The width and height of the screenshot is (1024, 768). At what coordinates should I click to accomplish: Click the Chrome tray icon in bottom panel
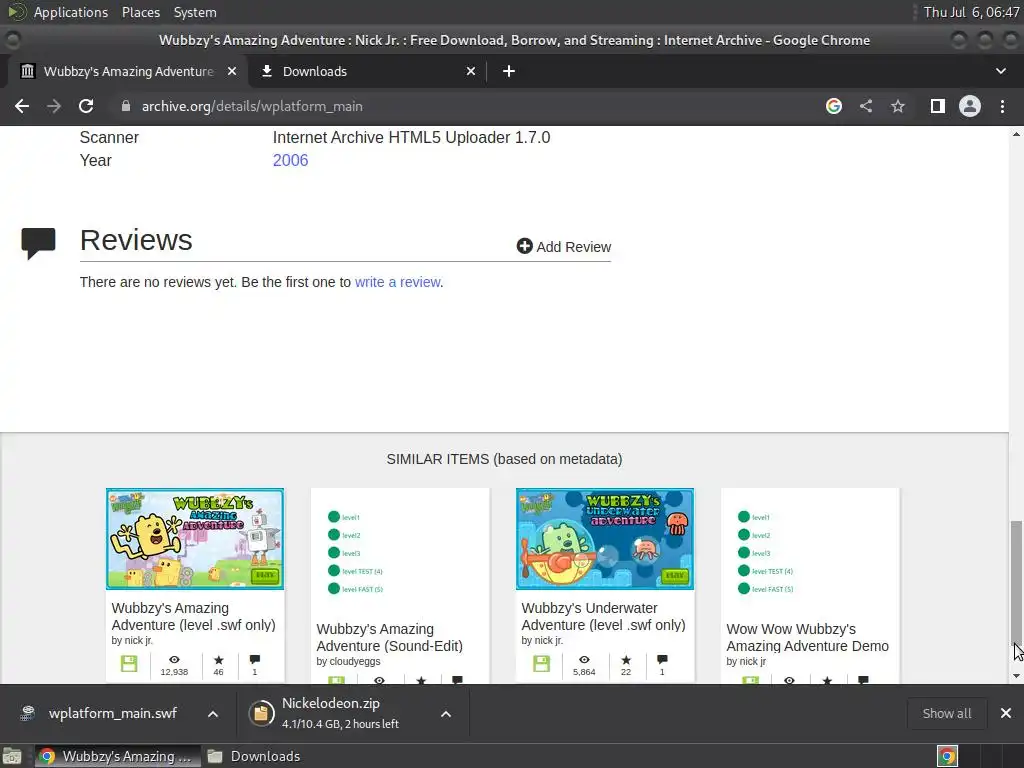[947, 756]
